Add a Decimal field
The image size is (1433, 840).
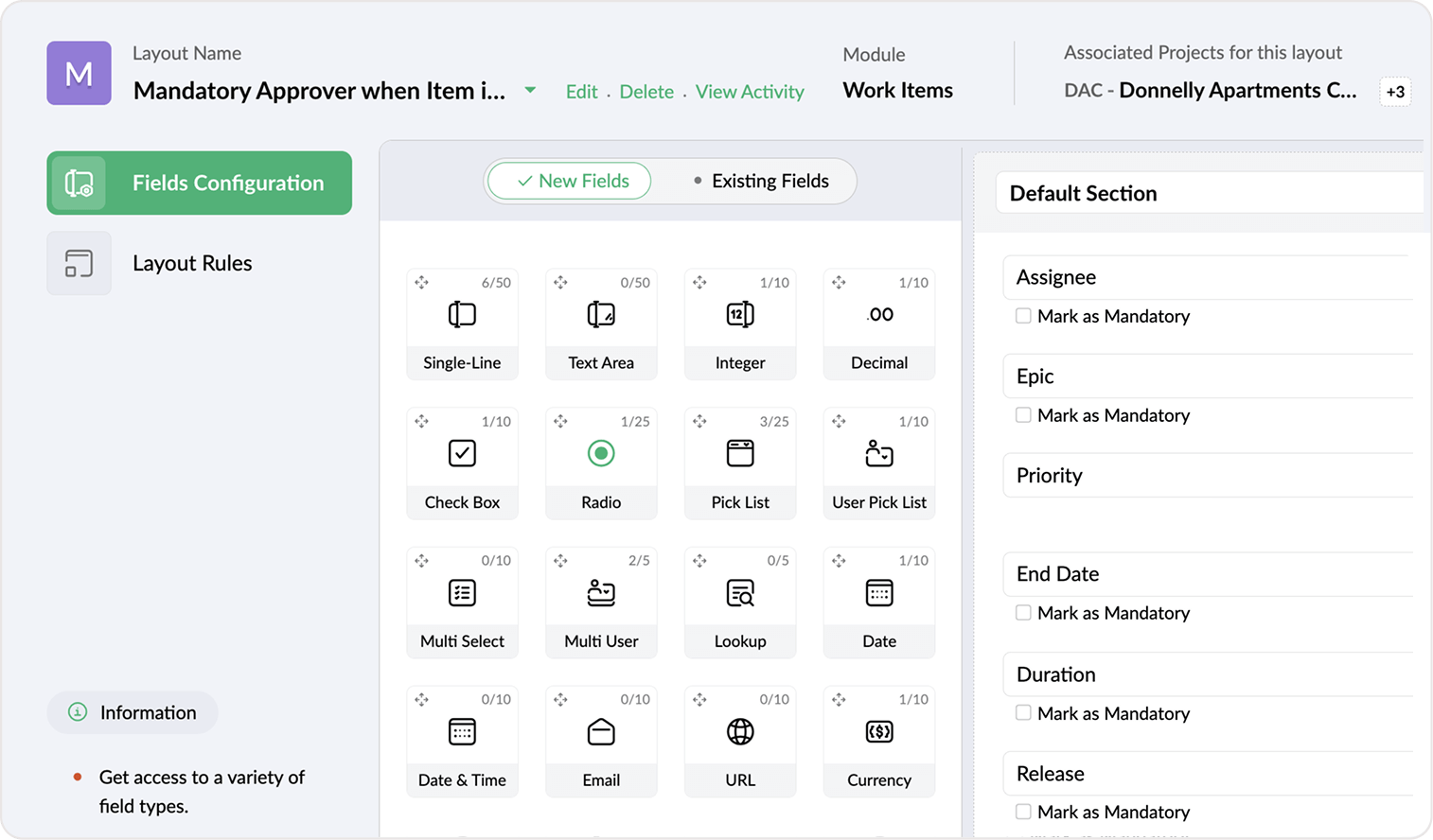pos(879,314)
